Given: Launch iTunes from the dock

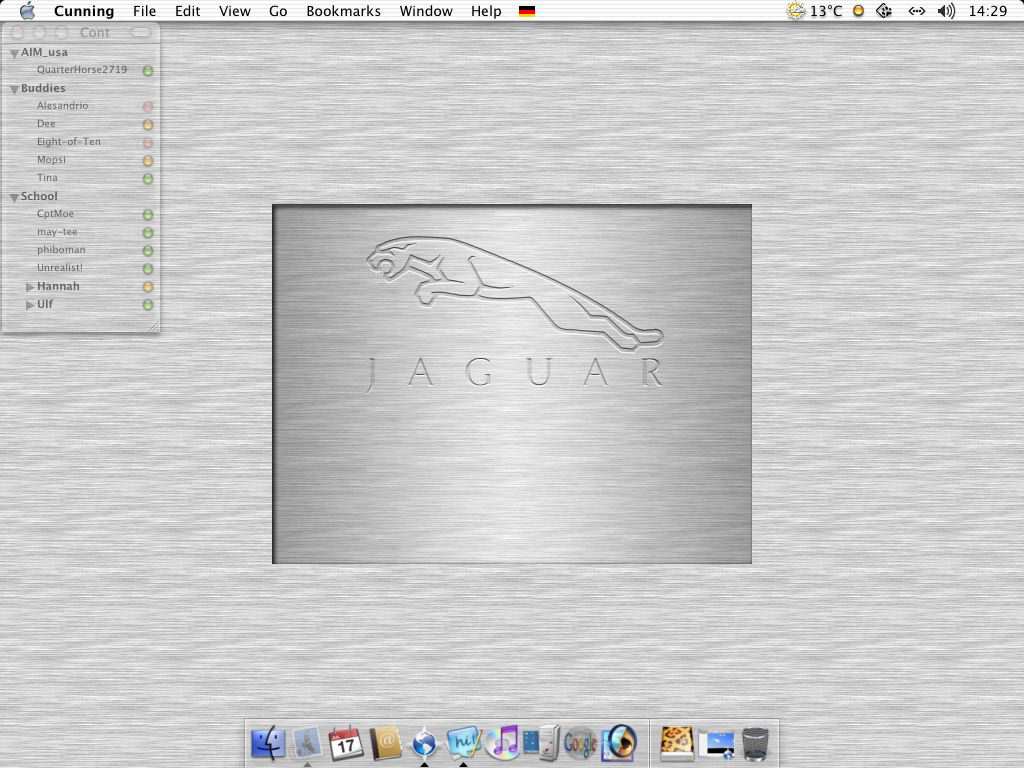Looking at the screenshot, I should (x=503, y=743).
